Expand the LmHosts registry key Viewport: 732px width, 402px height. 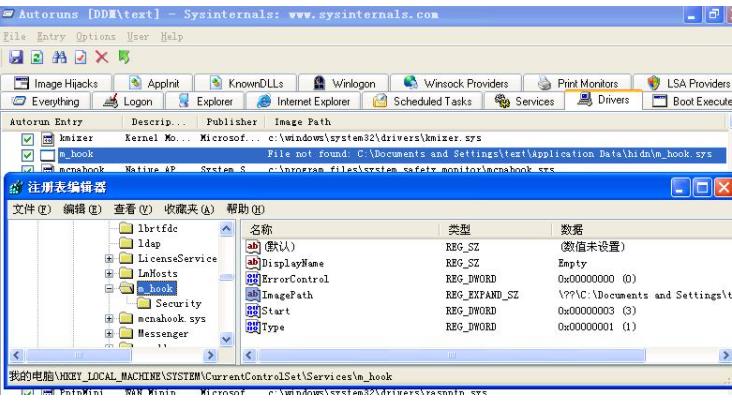pyautogui.click(x=109, y=273)
